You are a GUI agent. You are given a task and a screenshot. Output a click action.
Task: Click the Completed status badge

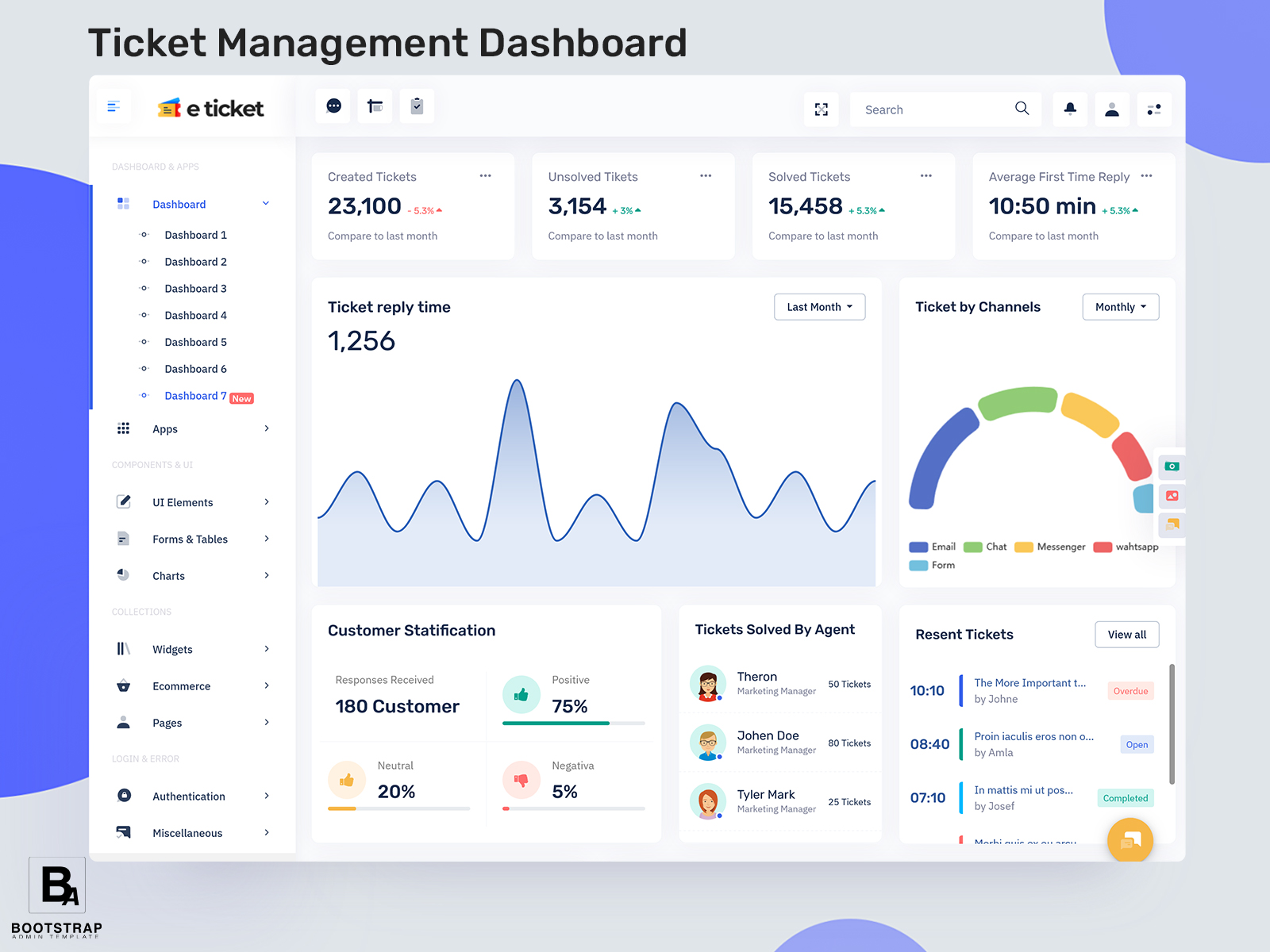coord(1125,798)
